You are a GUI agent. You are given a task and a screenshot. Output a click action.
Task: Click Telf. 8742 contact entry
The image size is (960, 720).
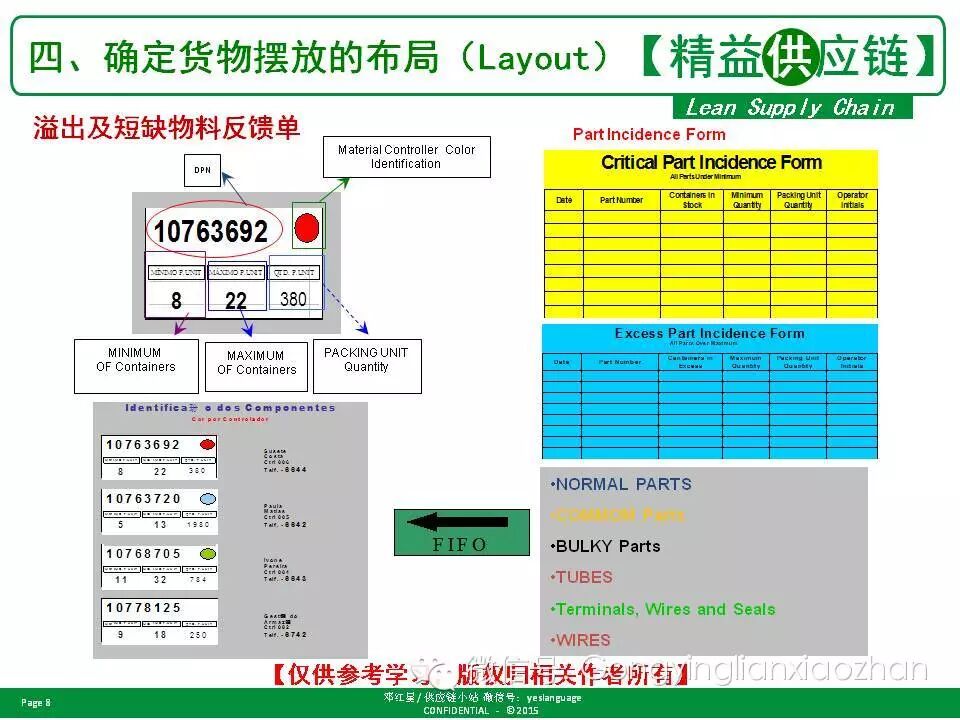(x=285, y=634)
